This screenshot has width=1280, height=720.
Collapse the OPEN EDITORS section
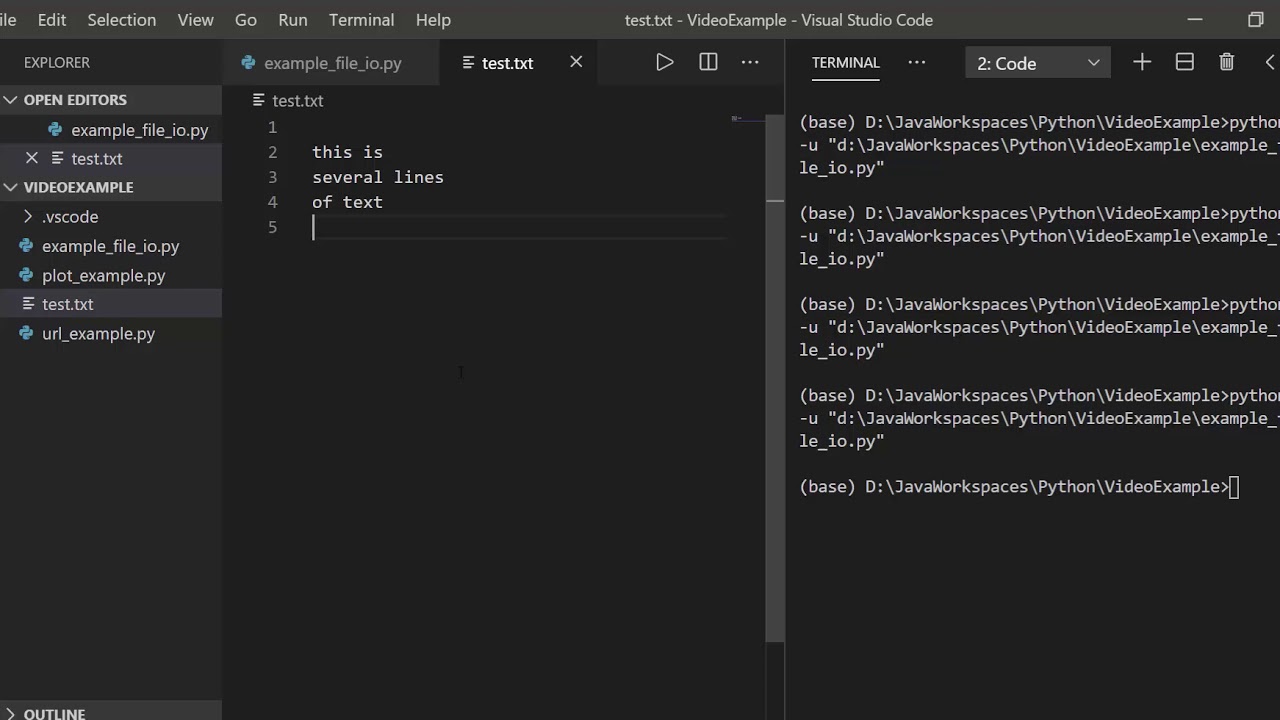pyautogui.click(x=11, y=100)
